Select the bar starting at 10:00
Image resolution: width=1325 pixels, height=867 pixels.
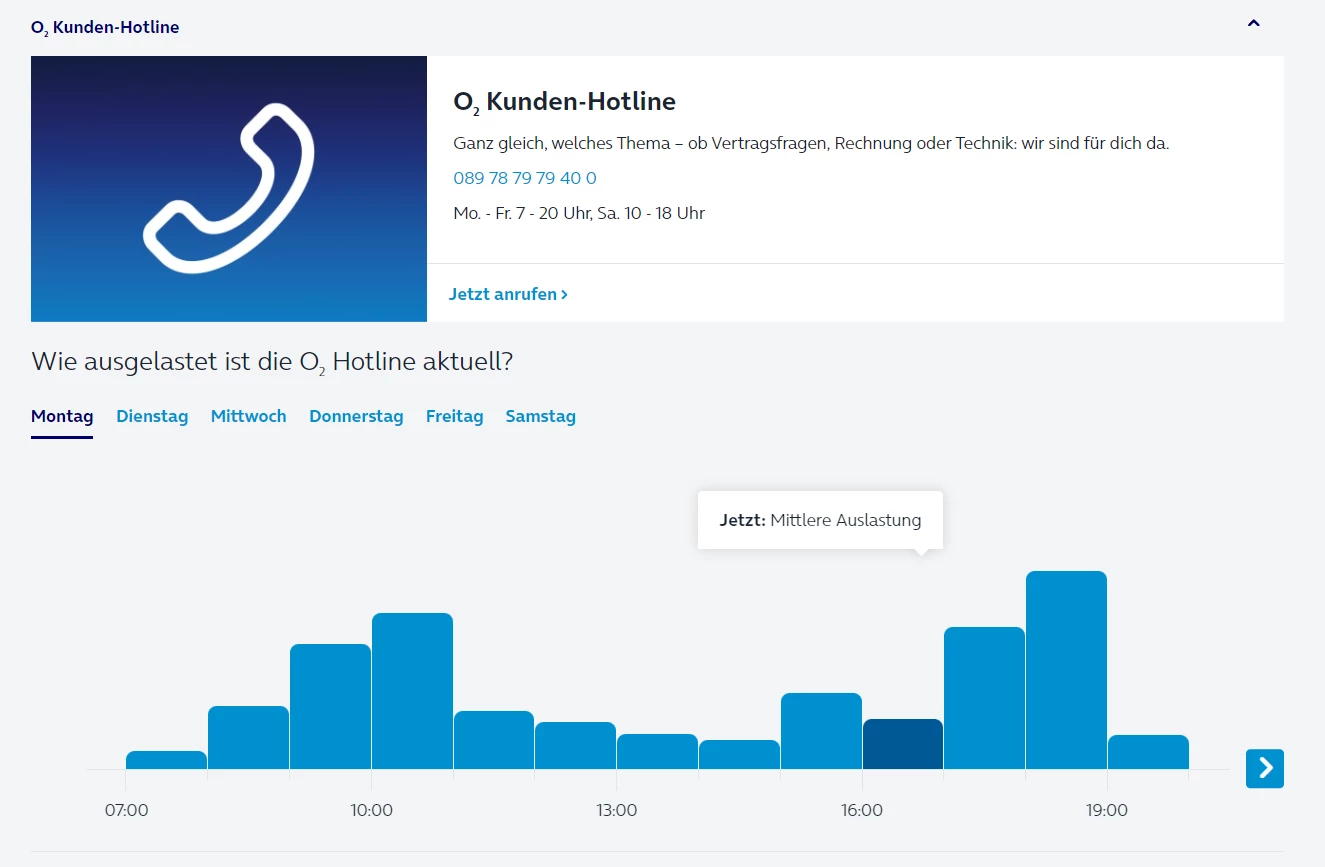click(x=412, y=691)
